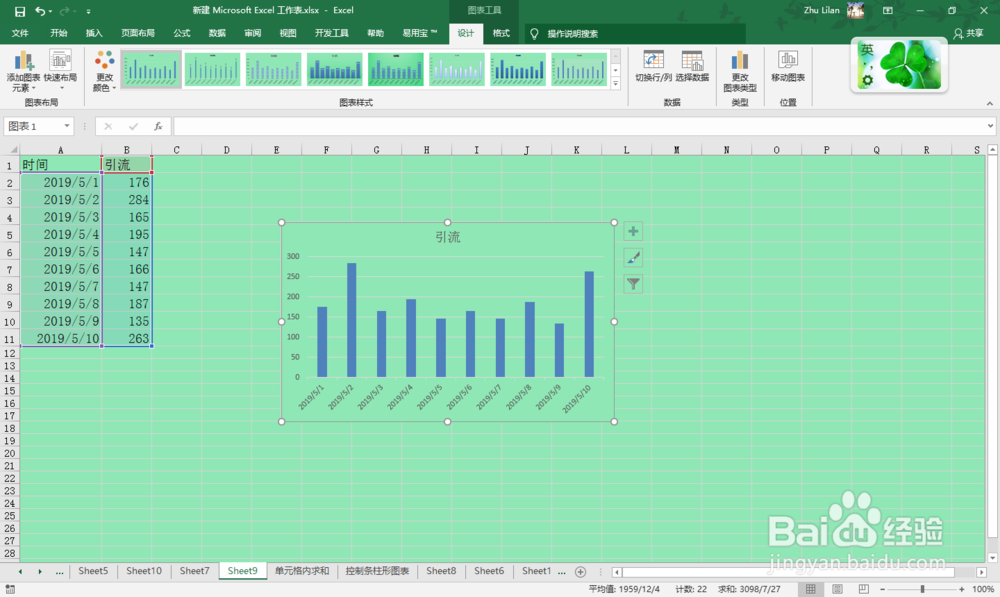Screen dimensions: 1000x597
Task: Click 移动图表 (Move Chart) icon
Action: coord(788,66)
